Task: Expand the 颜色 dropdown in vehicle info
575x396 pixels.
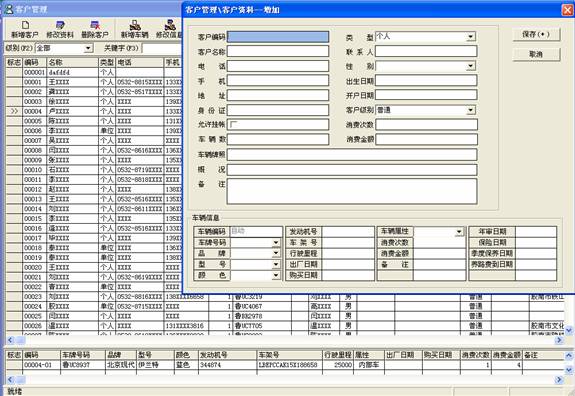Action: [x=276, y=275]
